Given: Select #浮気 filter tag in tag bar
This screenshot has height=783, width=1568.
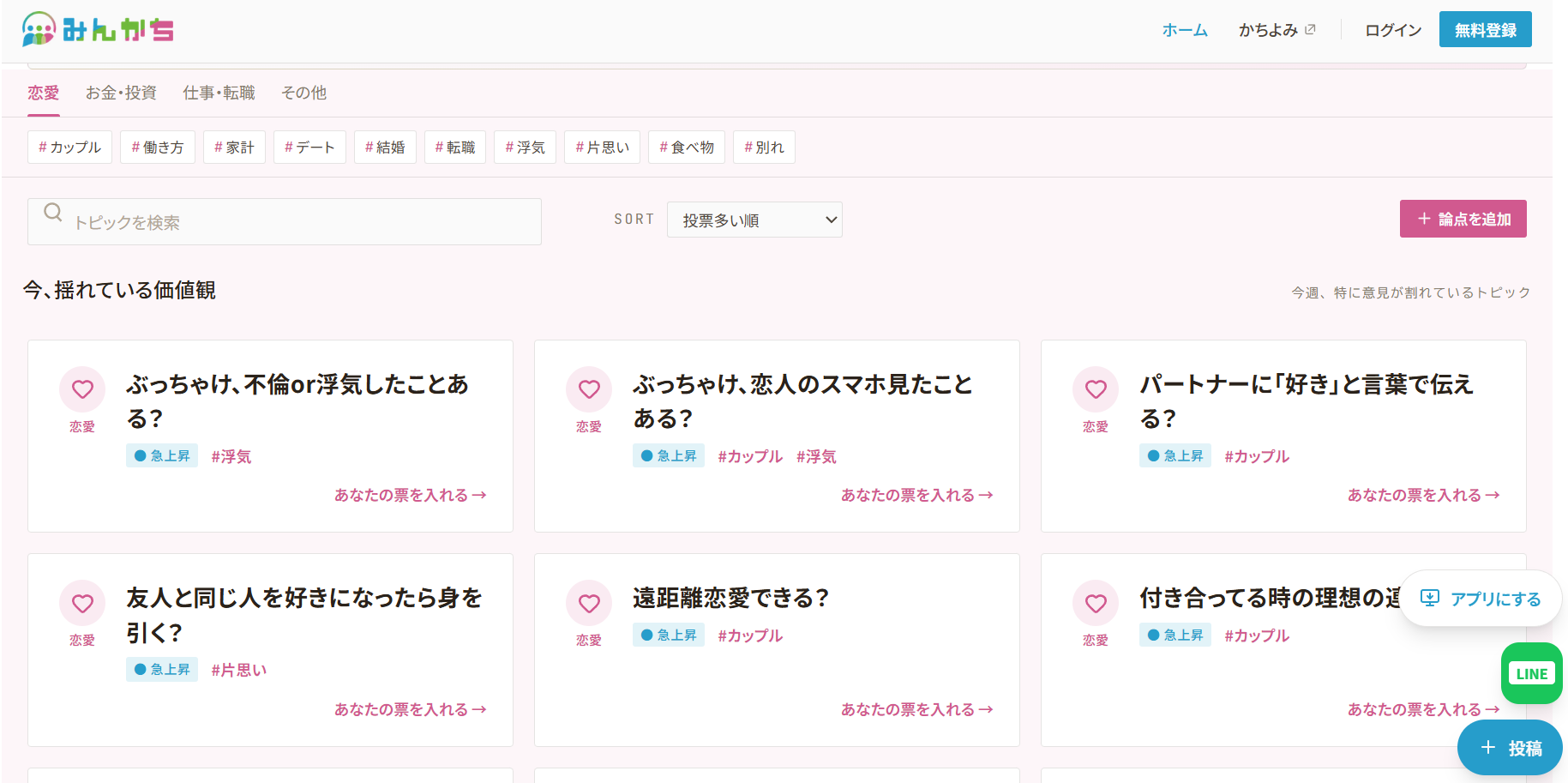Looking at the screenshot, I should coord(526,148).
